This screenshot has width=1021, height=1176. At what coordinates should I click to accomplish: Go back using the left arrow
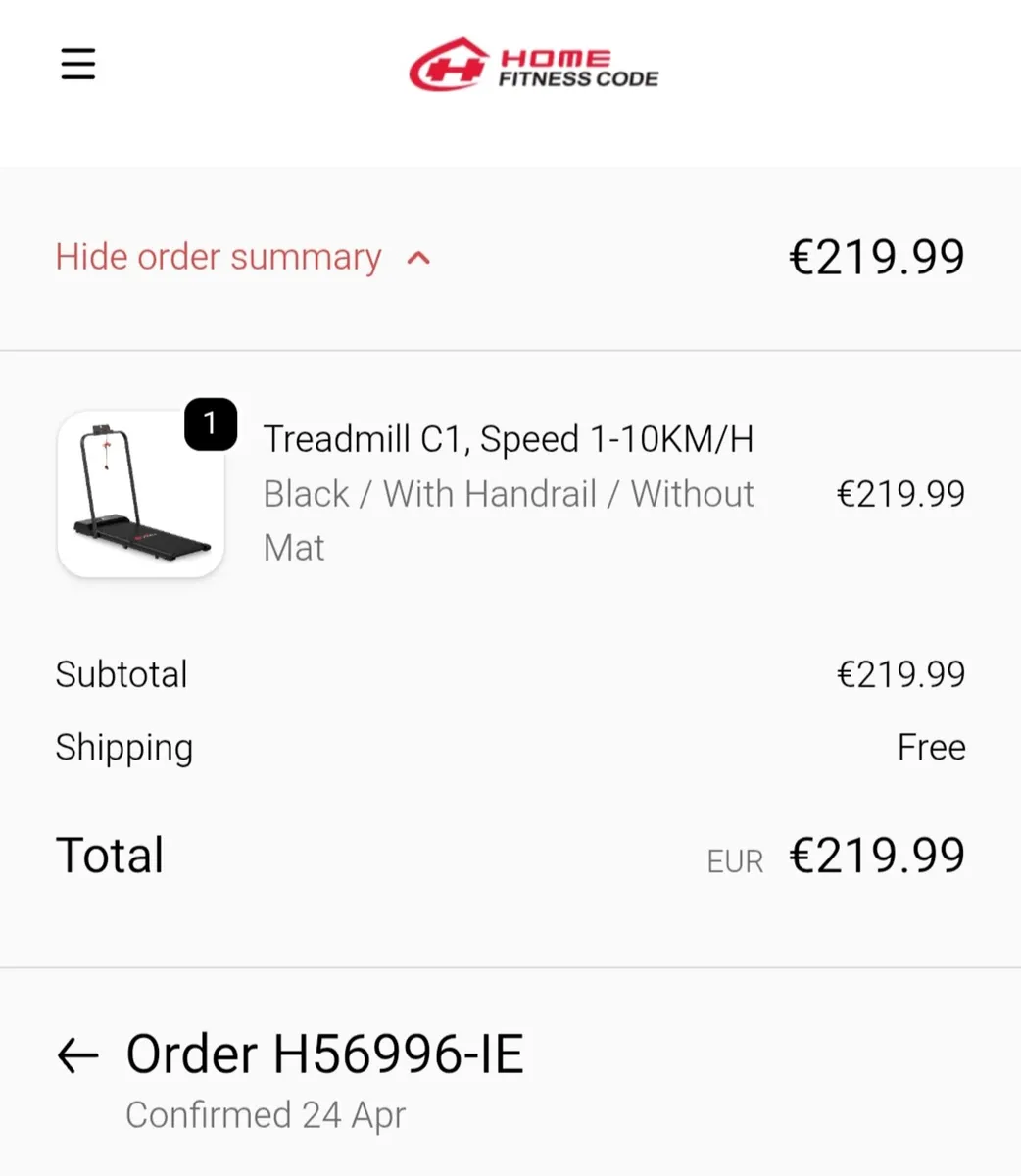click(x=78, y=1055)
